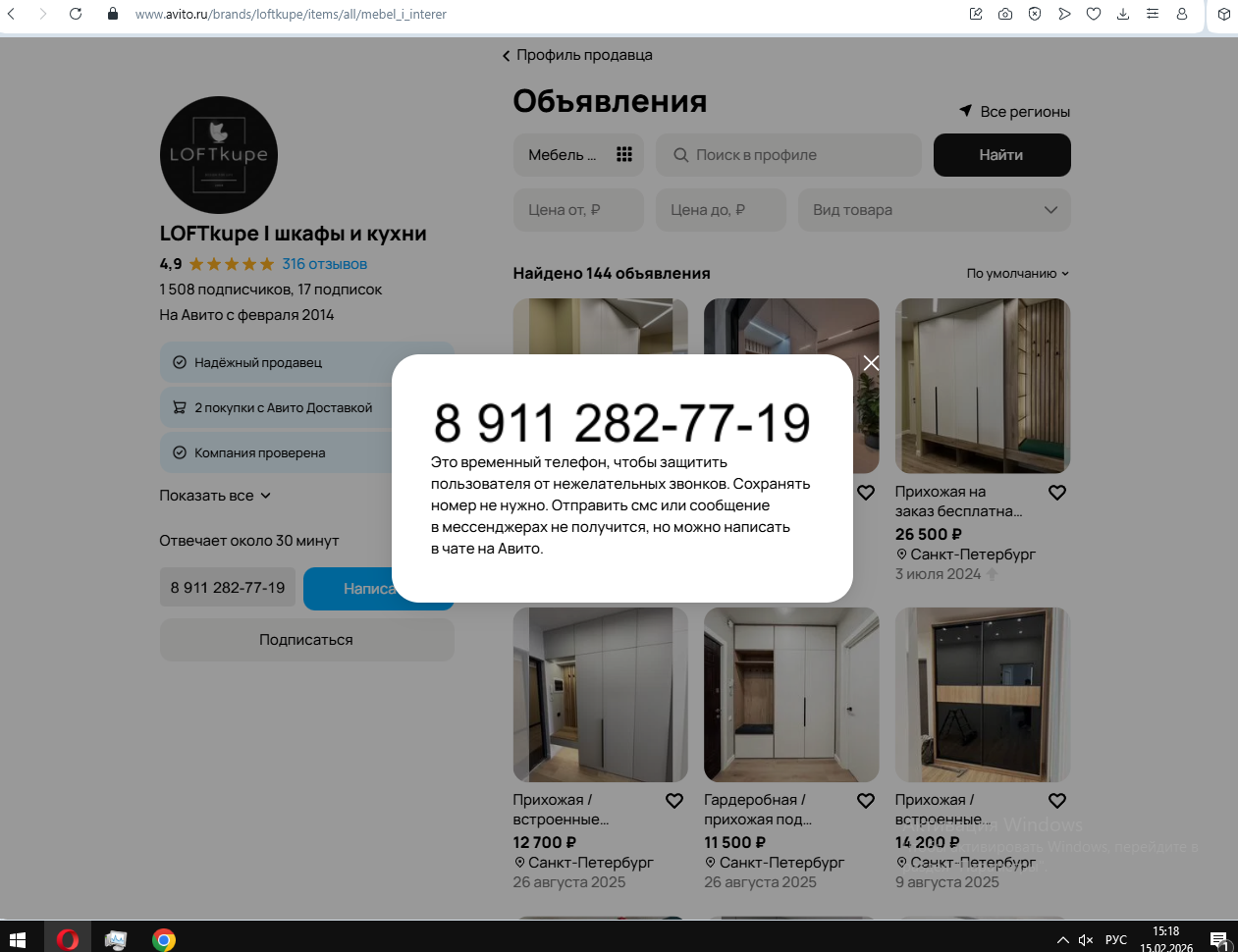Go back to Профиль продавца
Image resolution: width=1238 pixels, height=952 pixels.
[x=577, y=55]
